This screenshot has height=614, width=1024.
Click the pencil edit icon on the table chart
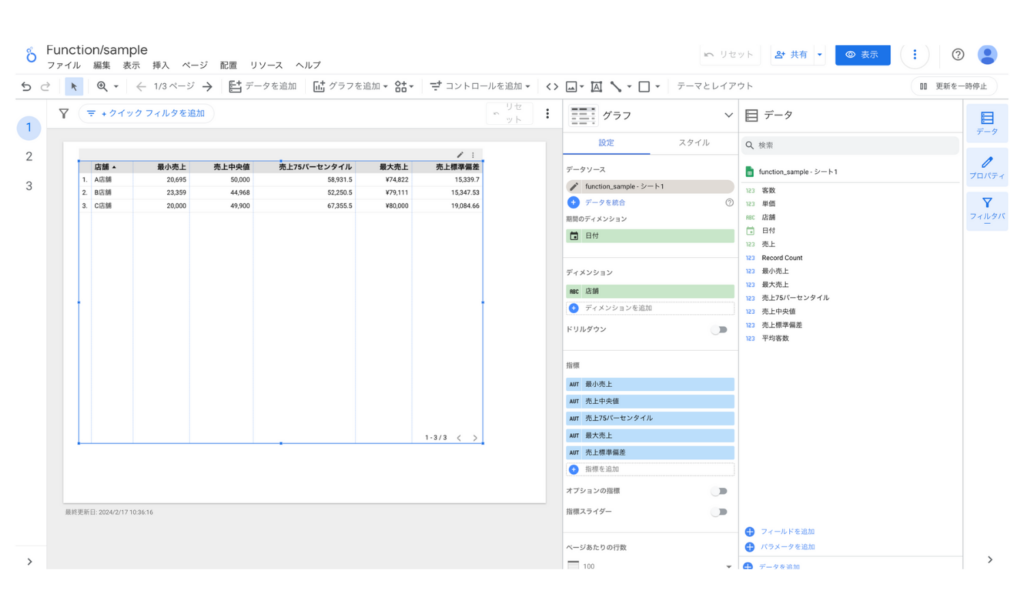460,155
